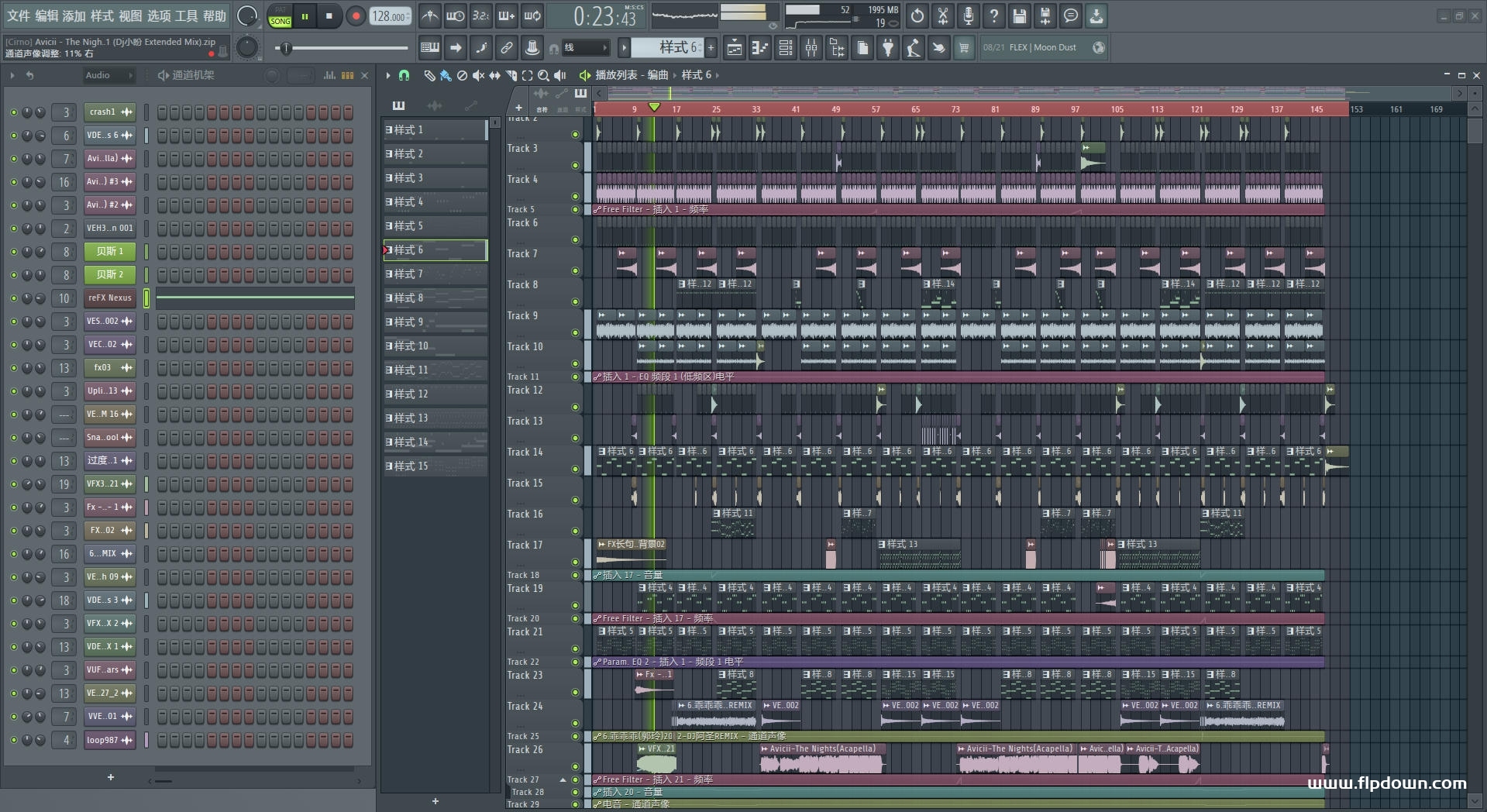Click the stop playback button
The height and width of the screenshot is (812, 1487).
click(x=329, y=16)
